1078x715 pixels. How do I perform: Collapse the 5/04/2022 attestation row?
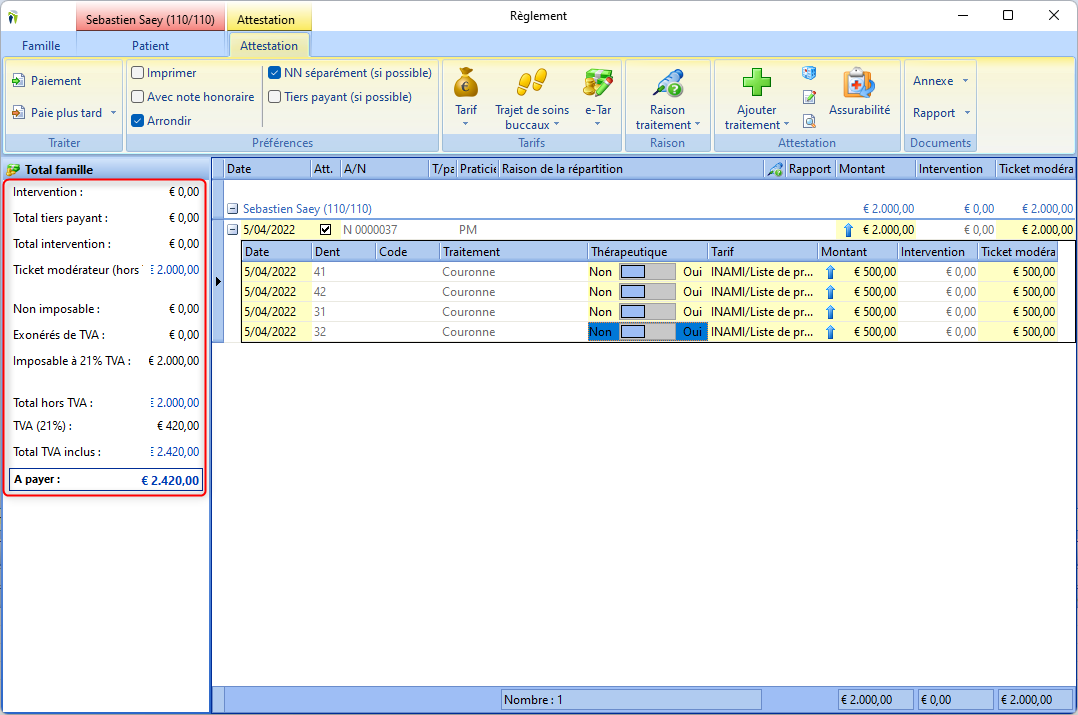pyautogui.click(x=232, y=230)
